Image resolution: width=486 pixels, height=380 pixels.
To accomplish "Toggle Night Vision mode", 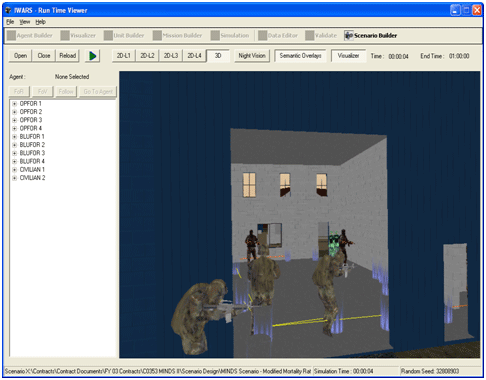I will (252, 56).
